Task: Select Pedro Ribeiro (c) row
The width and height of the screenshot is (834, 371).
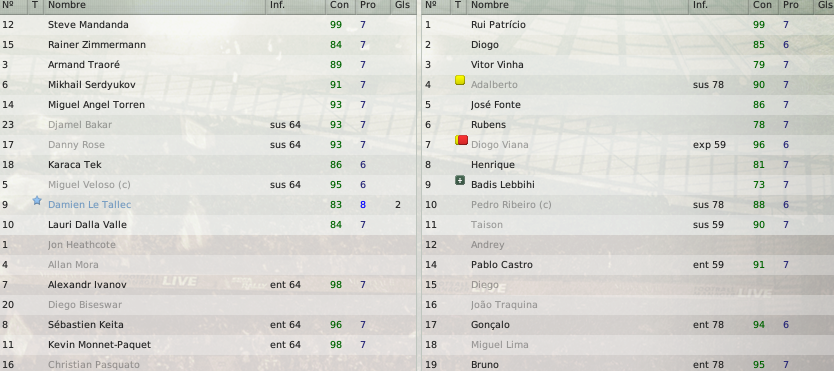Action: (628, 205)
